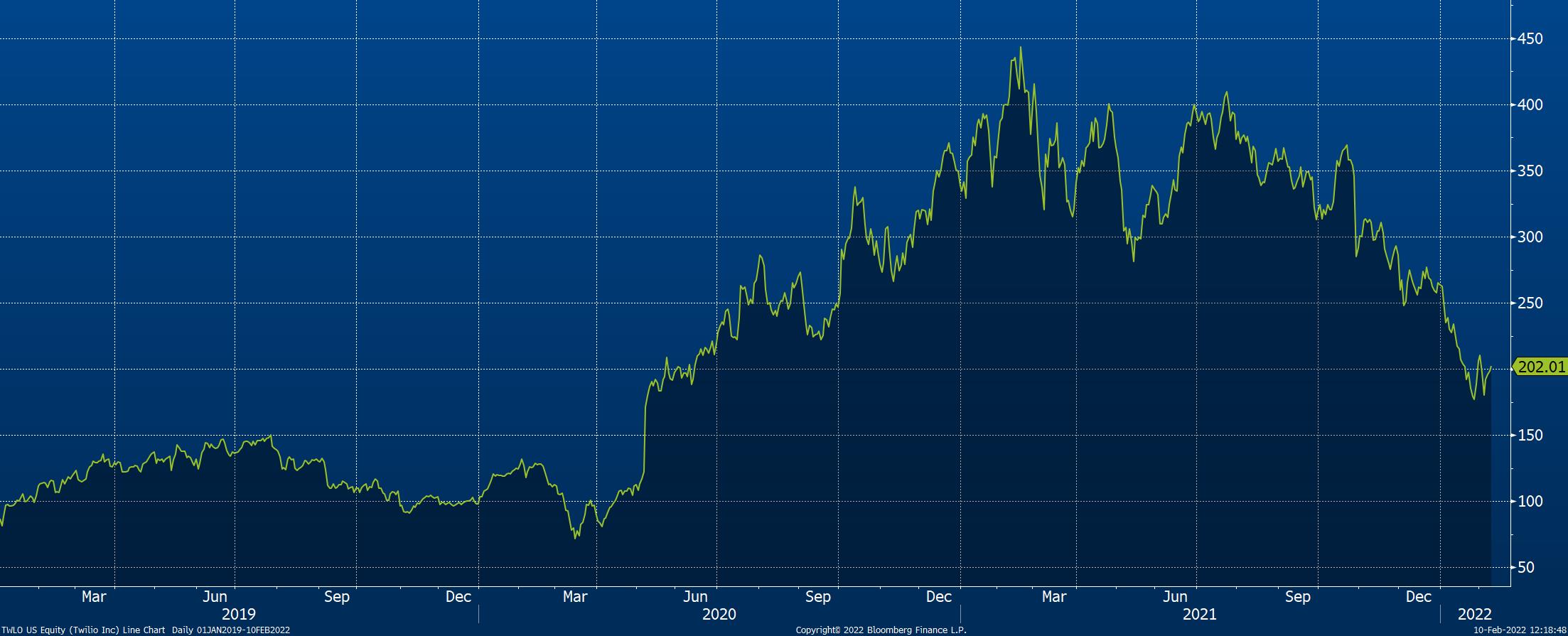Viewport: 1568px width, 636px height.
Task: Click the 450 price axis label
Action: pos(1530,39)
